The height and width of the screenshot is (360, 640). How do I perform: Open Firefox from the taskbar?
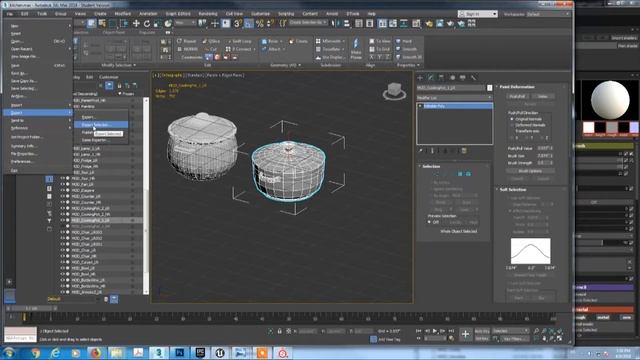(96, 353)
